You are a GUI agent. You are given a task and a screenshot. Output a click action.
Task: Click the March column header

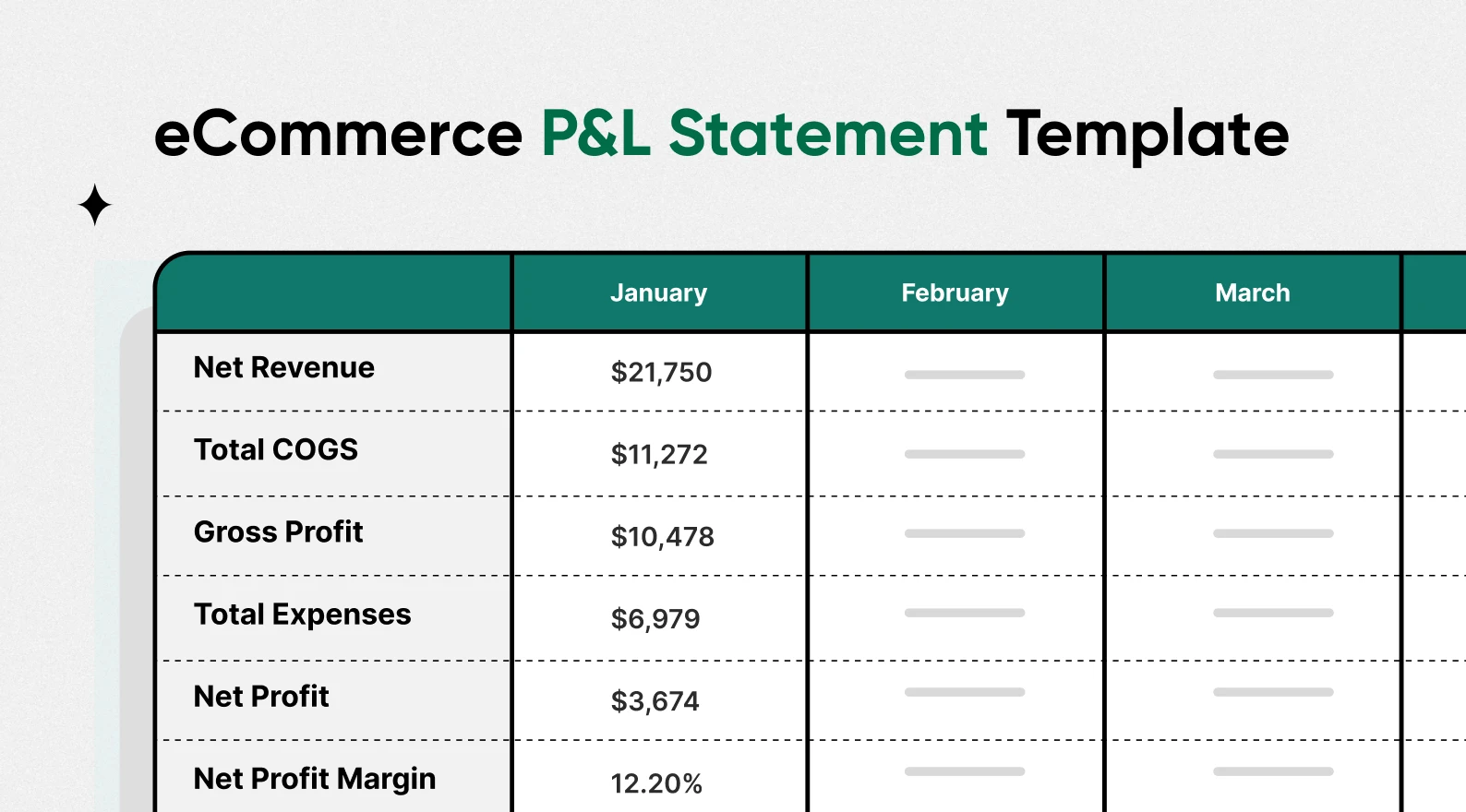[x=1252, y=293]
